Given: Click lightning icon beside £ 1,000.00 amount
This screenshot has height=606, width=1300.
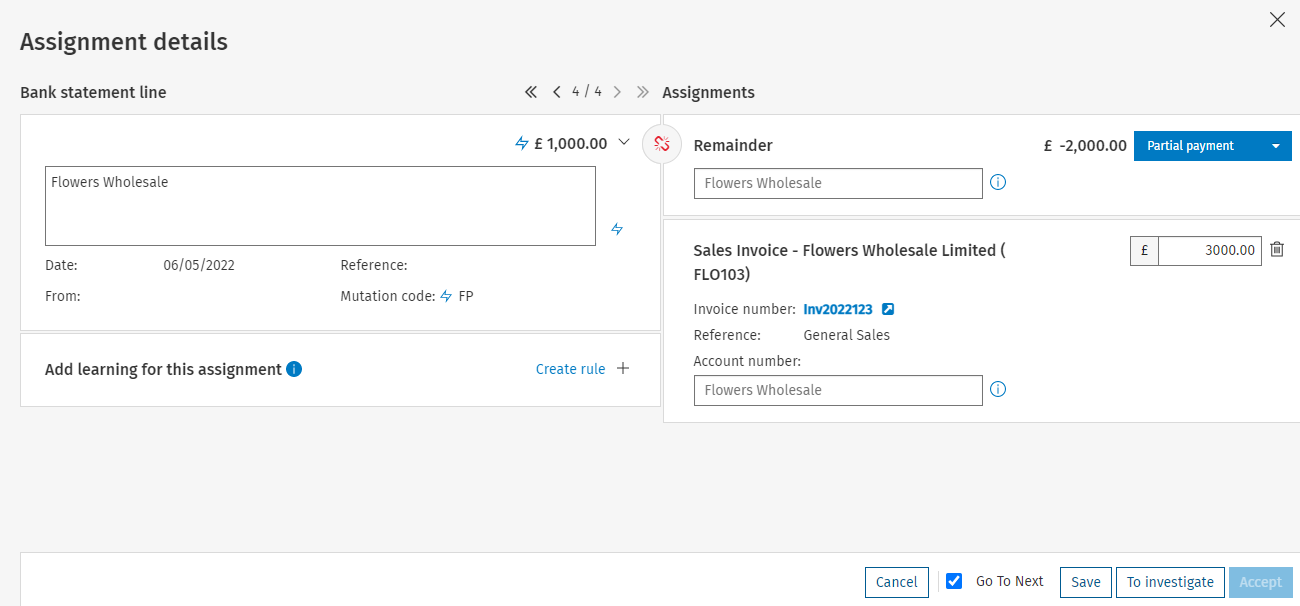Looking at the screenshot, I should tap(521, 144).
